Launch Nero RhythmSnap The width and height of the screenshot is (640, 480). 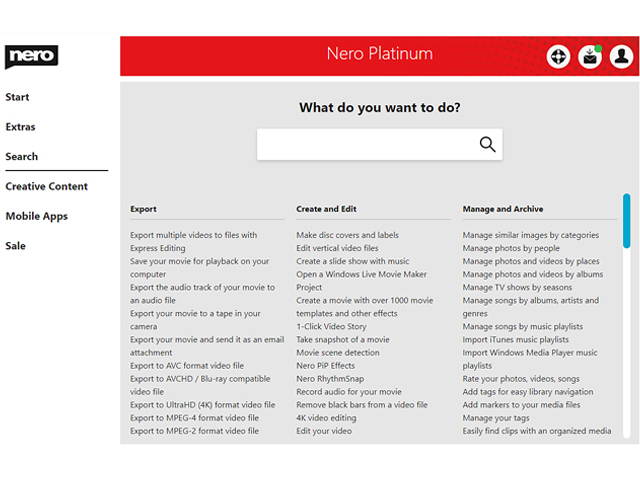(330, 379)
